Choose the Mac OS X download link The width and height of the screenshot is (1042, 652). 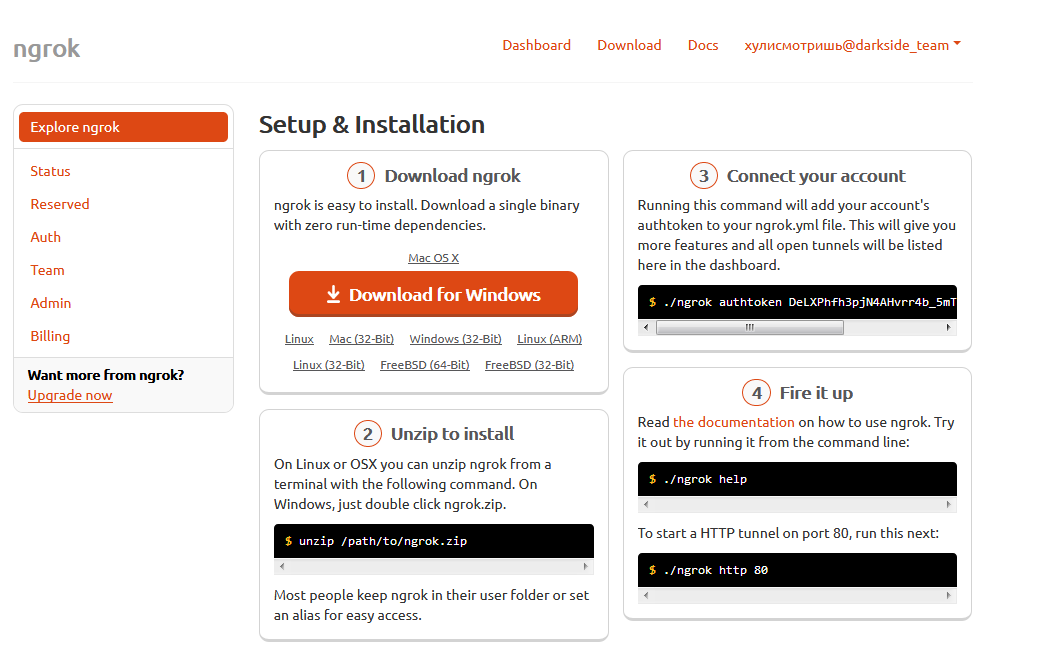point(433,258)
